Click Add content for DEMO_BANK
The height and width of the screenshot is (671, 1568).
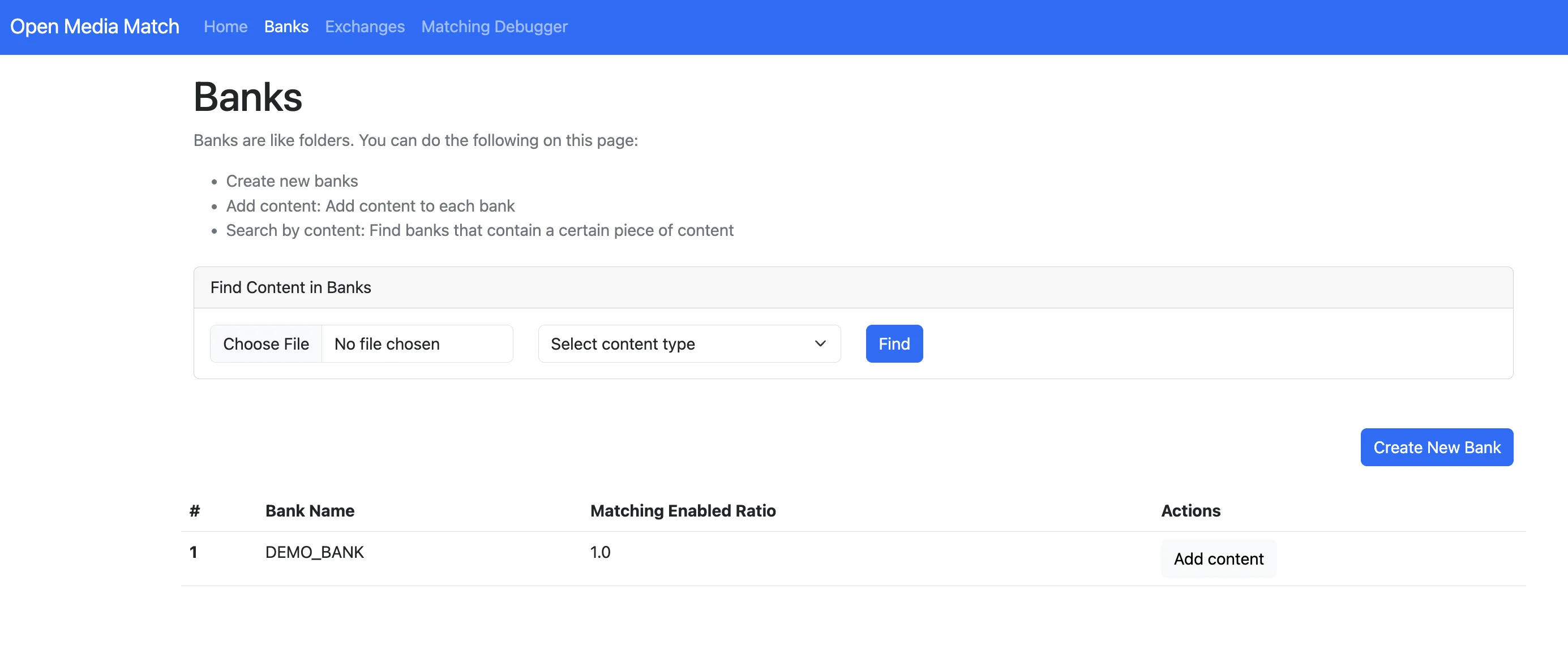point(1219,558)
